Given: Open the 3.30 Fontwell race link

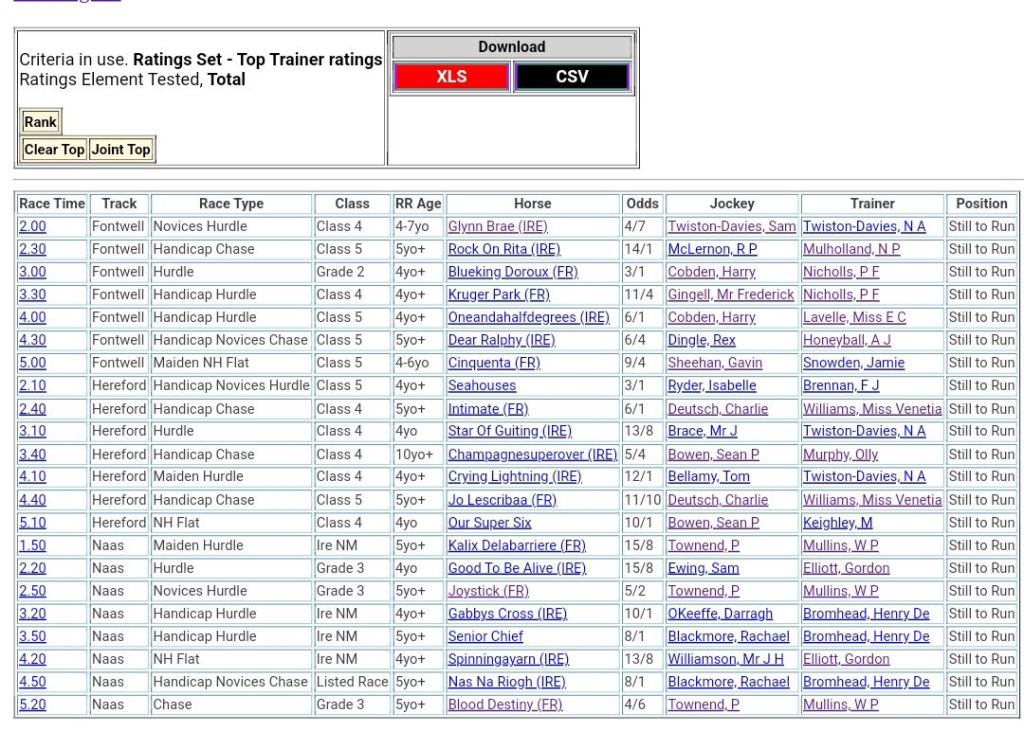Looking at the screenshot, I should (x=32, y=295).
